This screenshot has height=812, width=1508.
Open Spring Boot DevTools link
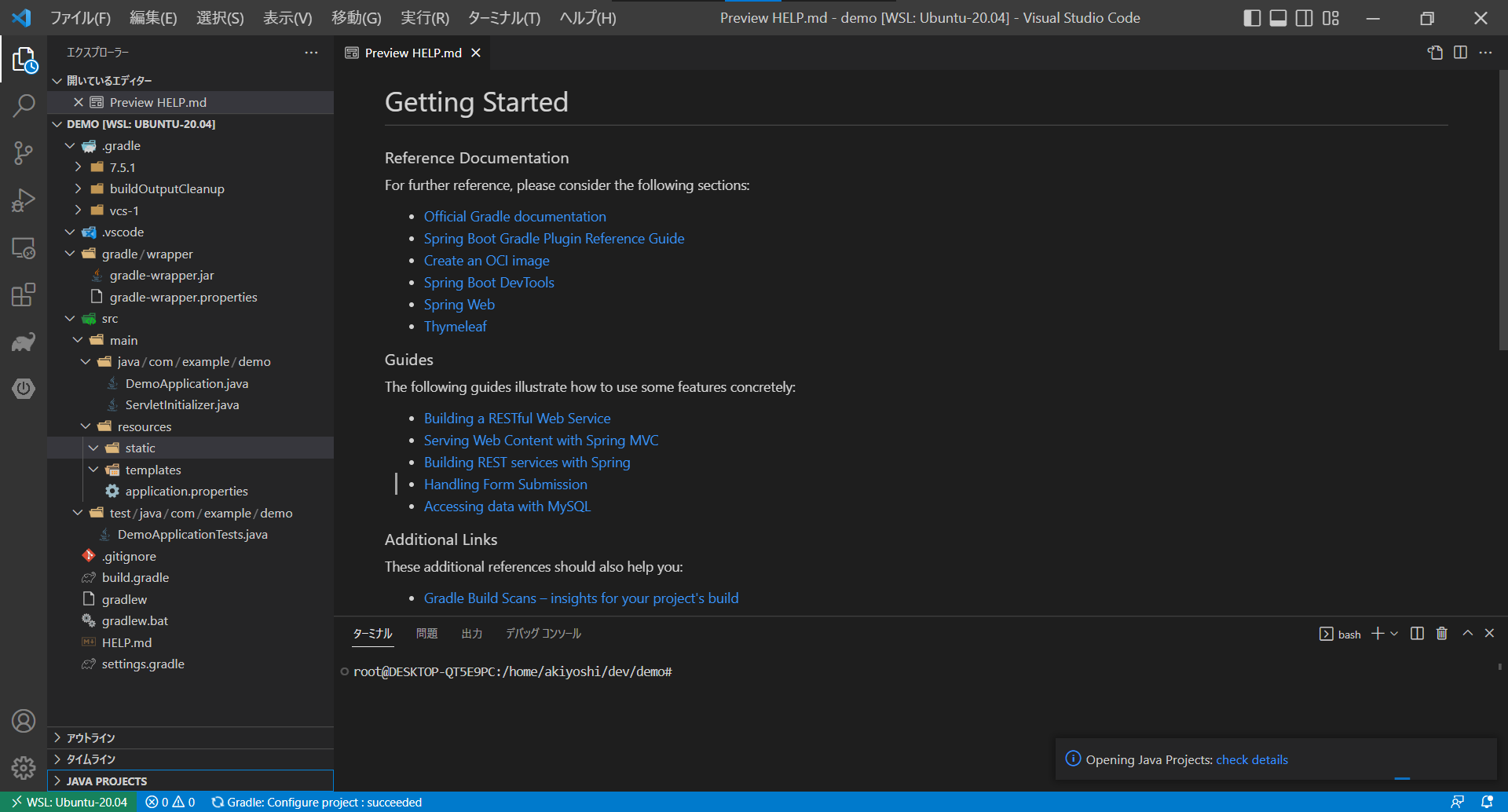pos(489,283)
